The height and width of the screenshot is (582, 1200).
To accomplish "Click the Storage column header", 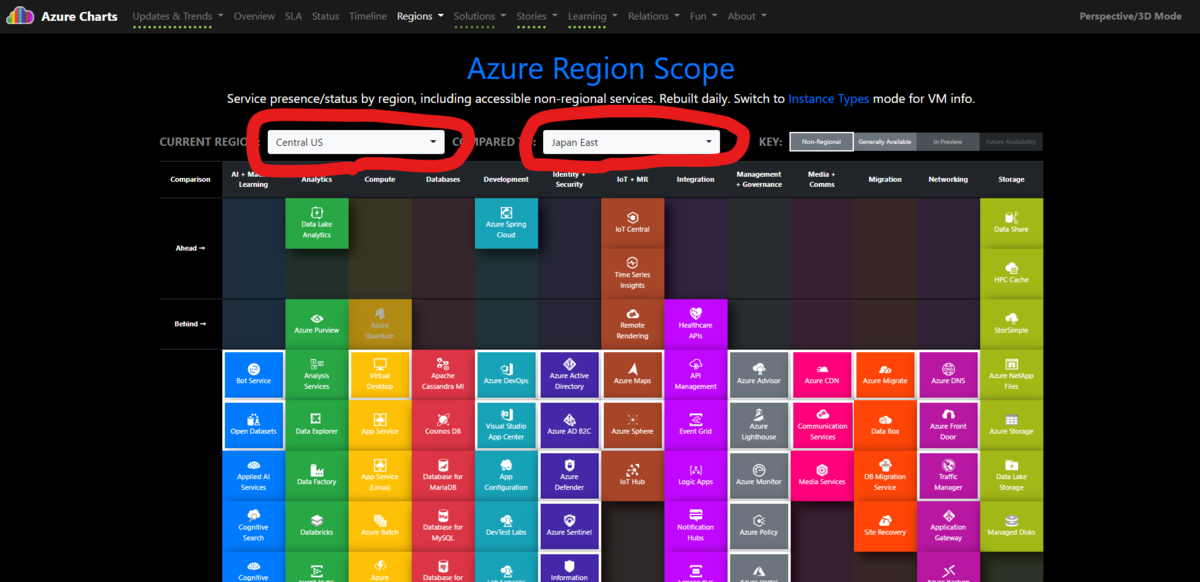I will [1011, 180].
